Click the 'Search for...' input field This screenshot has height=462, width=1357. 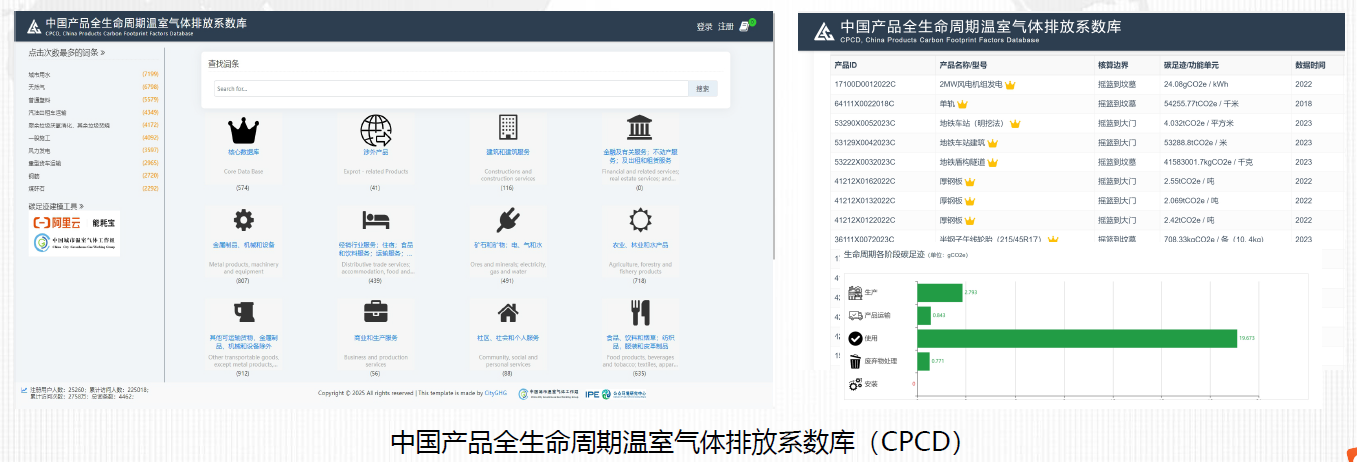[x=451, y=89]
